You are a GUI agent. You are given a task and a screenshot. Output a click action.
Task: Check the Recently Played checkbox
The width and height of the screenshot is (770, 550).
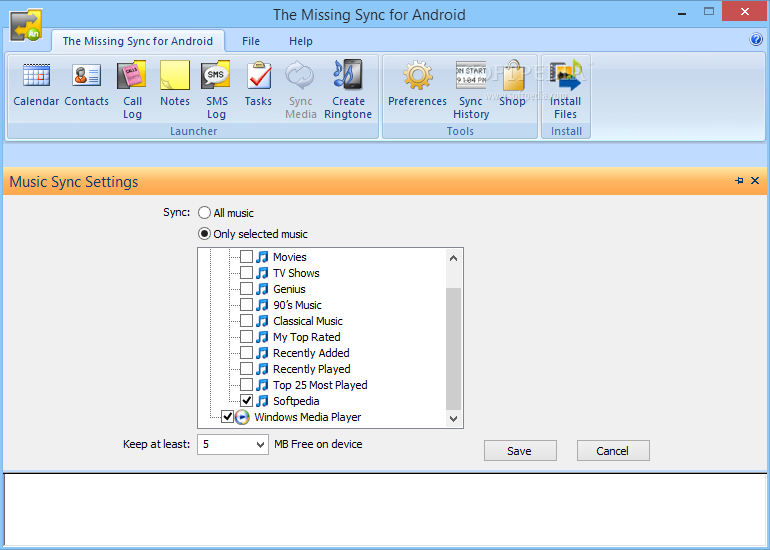(x=247, y=369)
